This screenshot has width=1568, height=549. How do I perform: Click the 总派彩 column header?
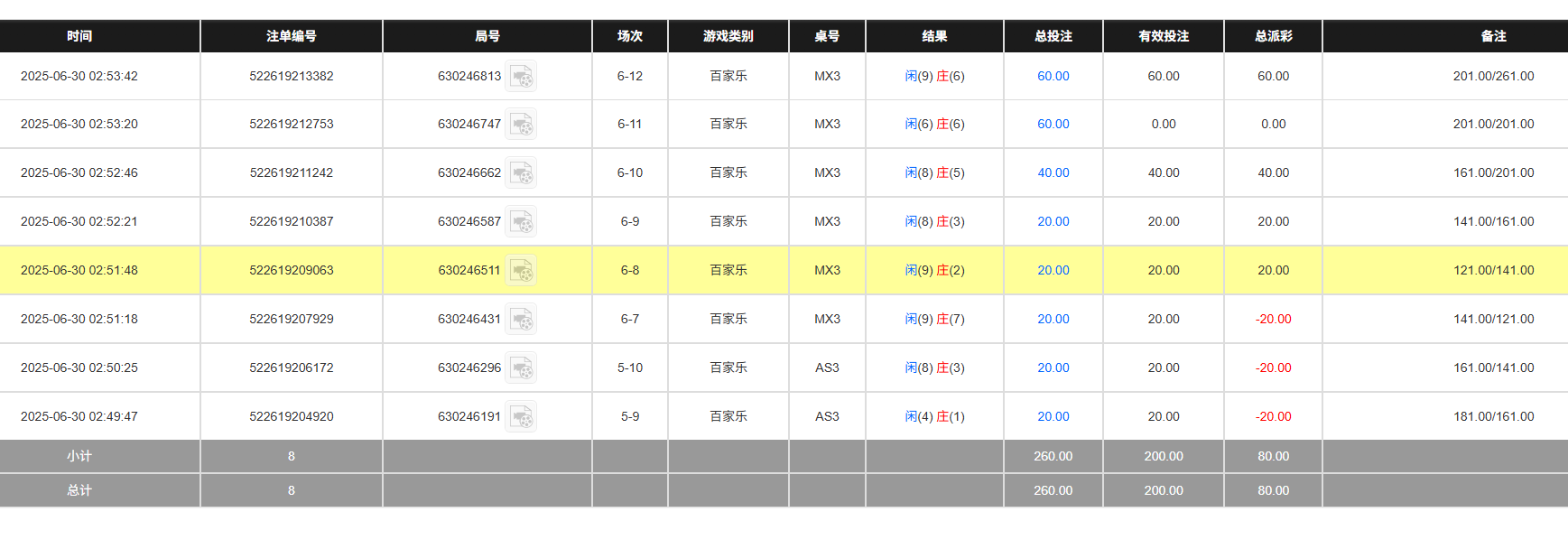point(1273,36)
